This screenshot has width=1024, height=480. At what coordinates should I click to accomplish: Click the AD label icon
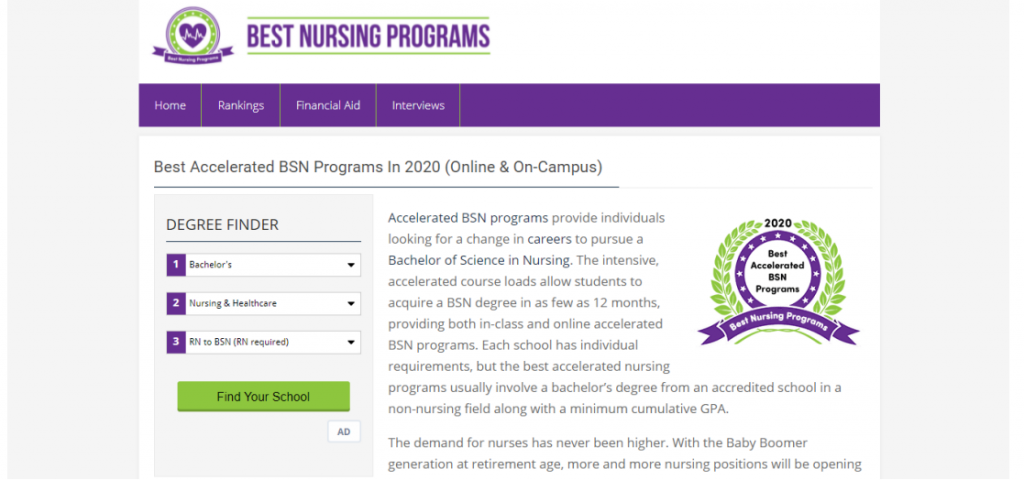343,432
